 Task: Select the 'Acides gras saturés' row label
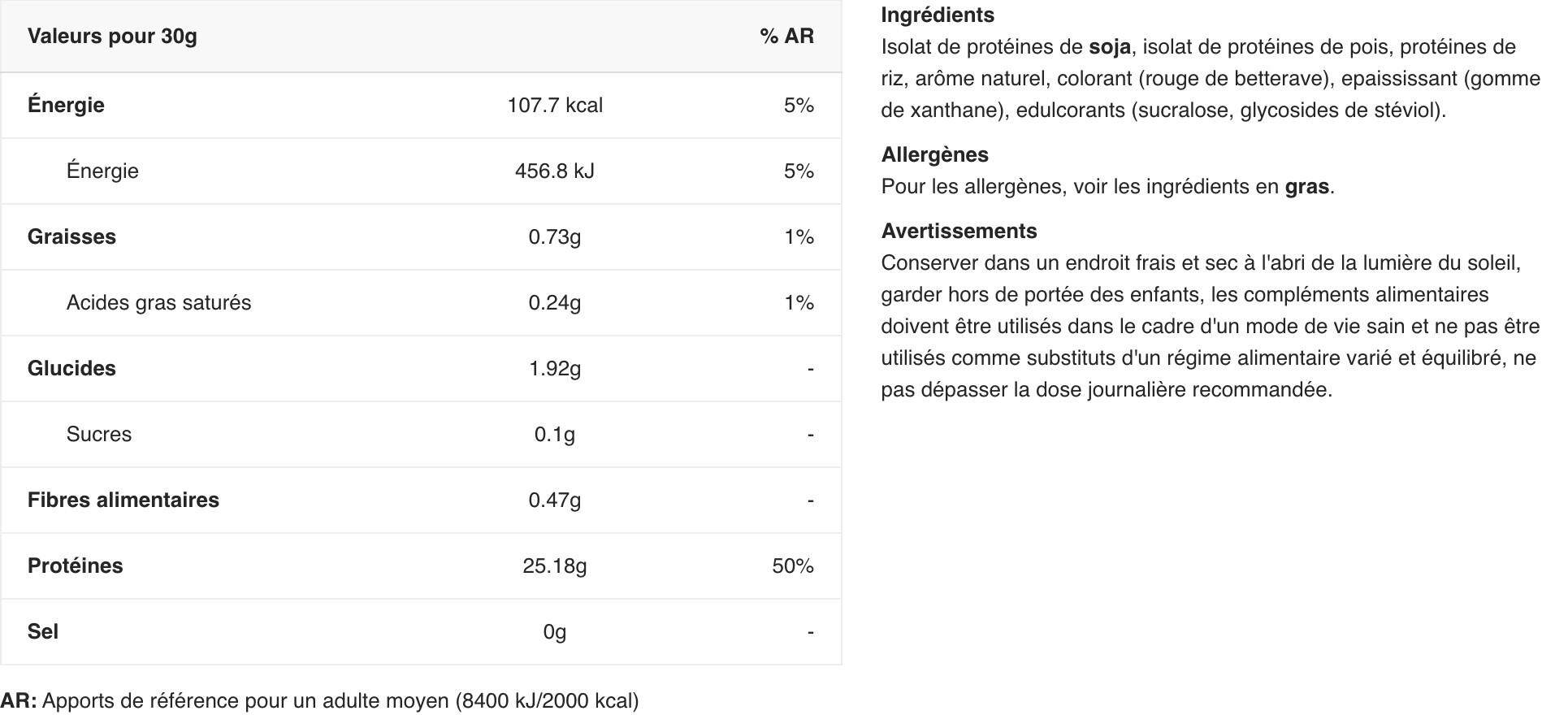coord(158,302)
